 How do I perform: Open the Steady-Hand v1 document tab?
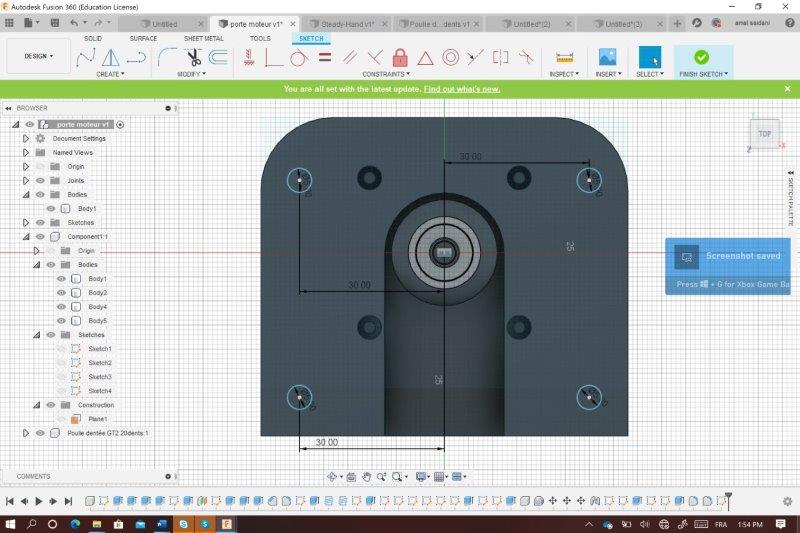pos(347,24)
